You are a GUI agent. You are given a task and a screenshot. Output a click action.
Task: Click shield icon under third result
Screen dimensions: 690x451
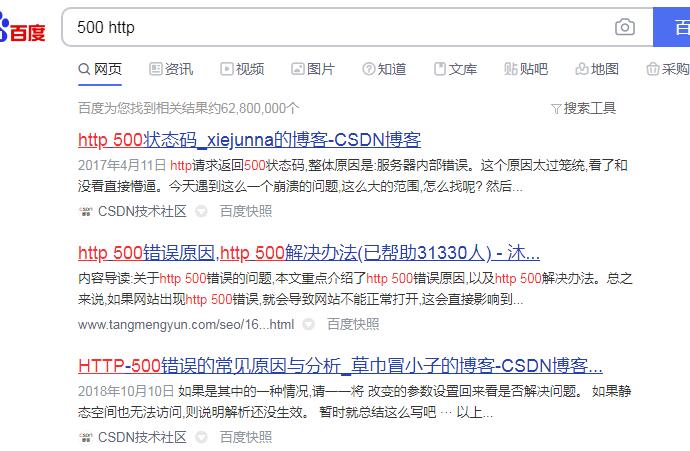(x=202, y=437)
